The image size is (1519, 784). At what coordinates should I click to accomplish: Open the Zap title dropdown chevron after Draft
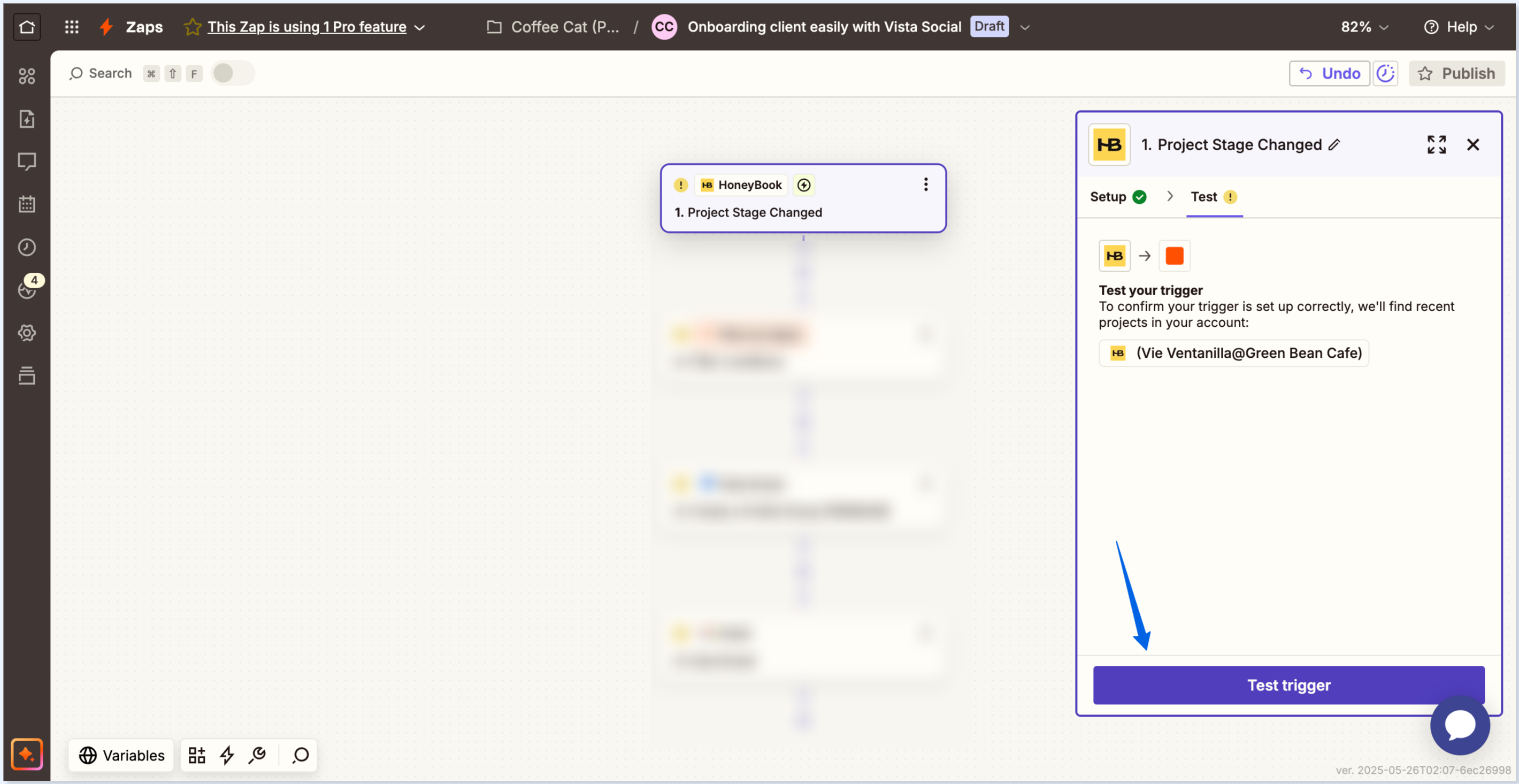click(1025, 28)
